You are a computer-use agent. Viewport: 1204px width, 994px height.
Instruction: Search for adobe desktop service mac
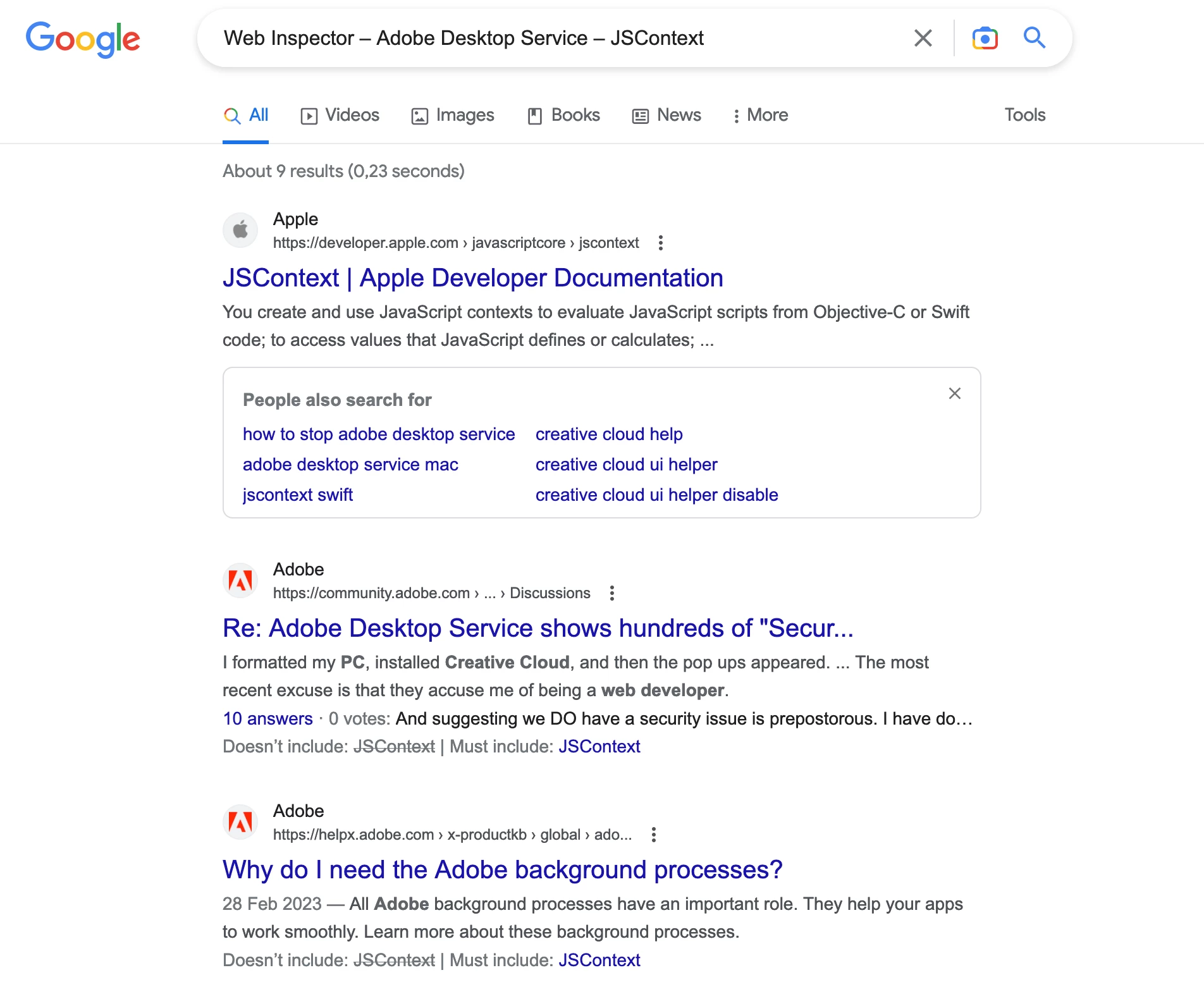pos(350,465)
